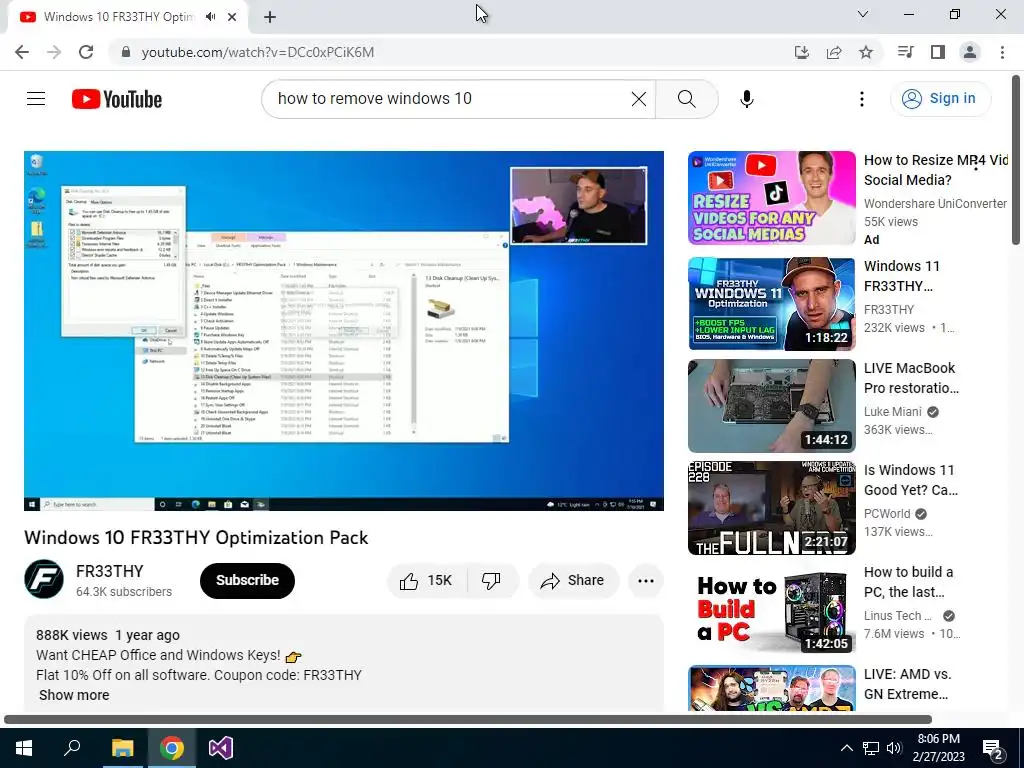Open YouTube settings three-dot menu
Image resolution: width=1024 pixels, height=768 pixels.
[861, 99]
